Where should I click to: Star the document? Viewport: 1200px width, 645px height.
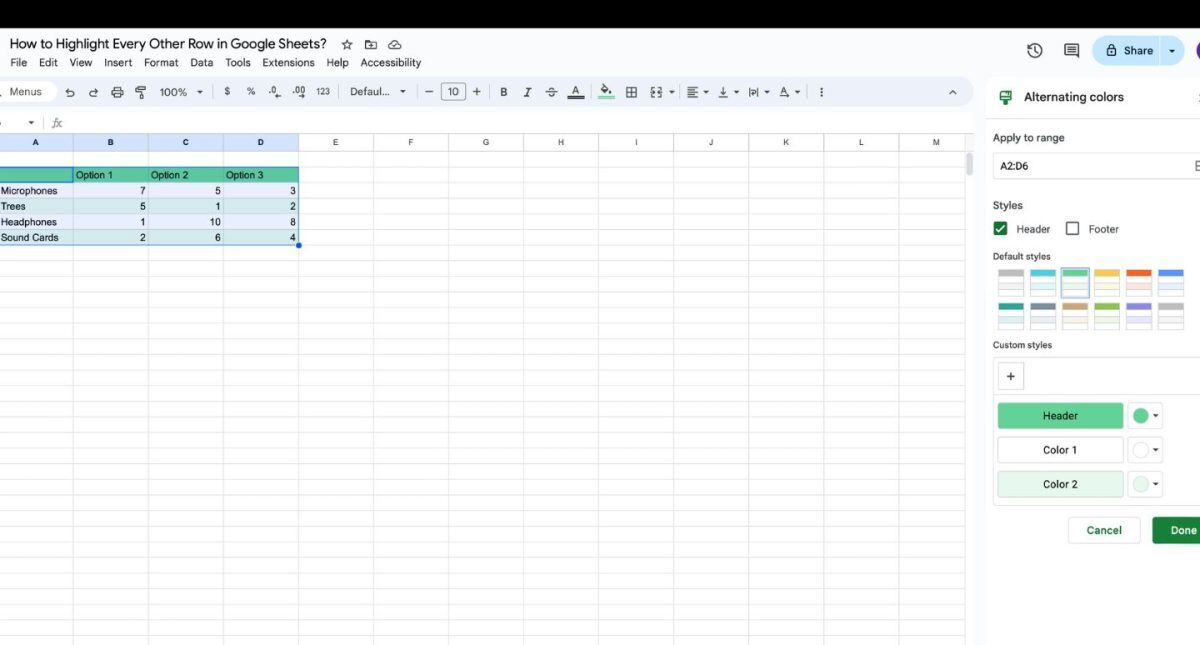347,44
